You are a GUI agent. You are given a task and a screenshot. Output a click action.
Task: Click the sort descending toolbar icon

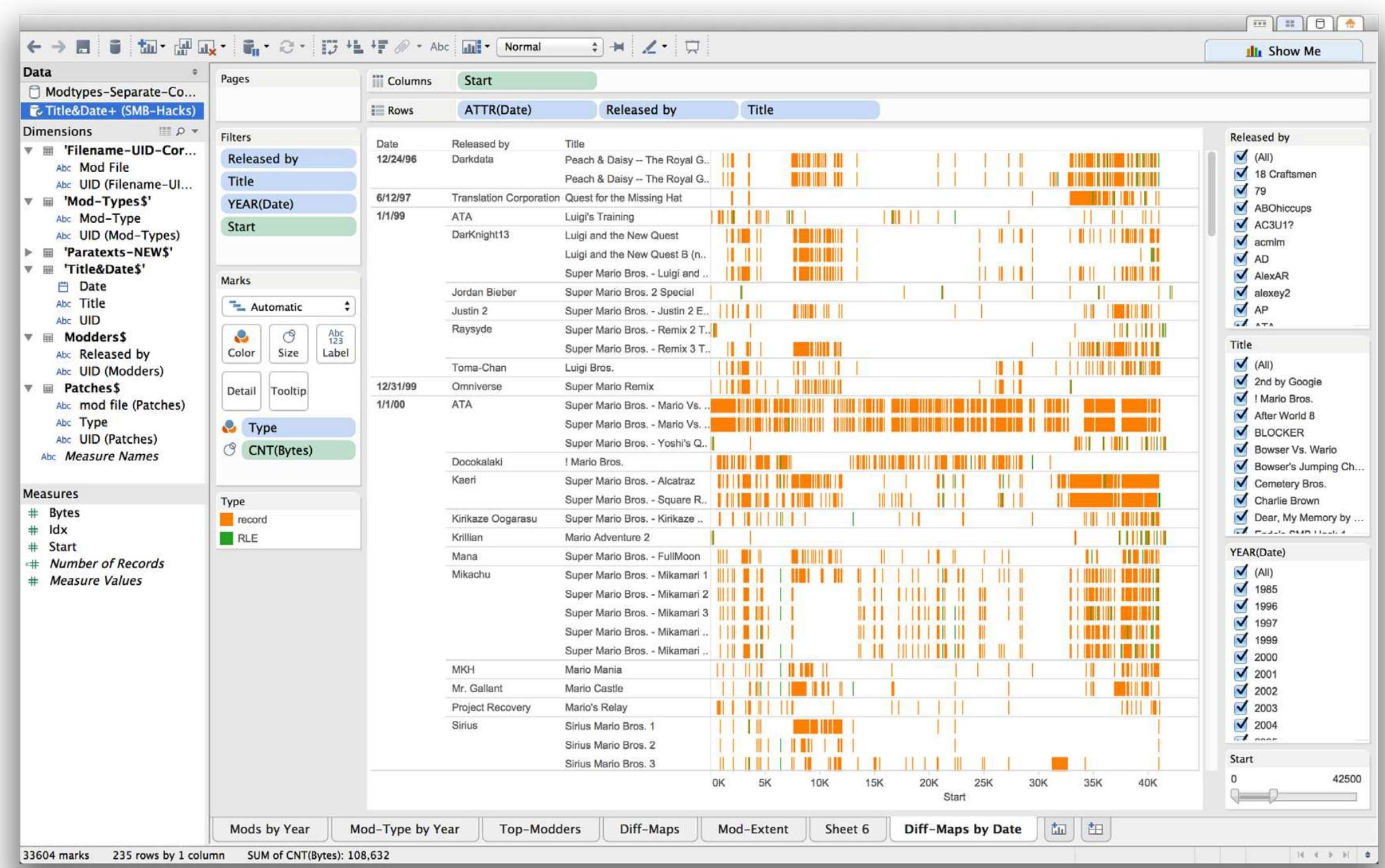[x=379, y=47]
